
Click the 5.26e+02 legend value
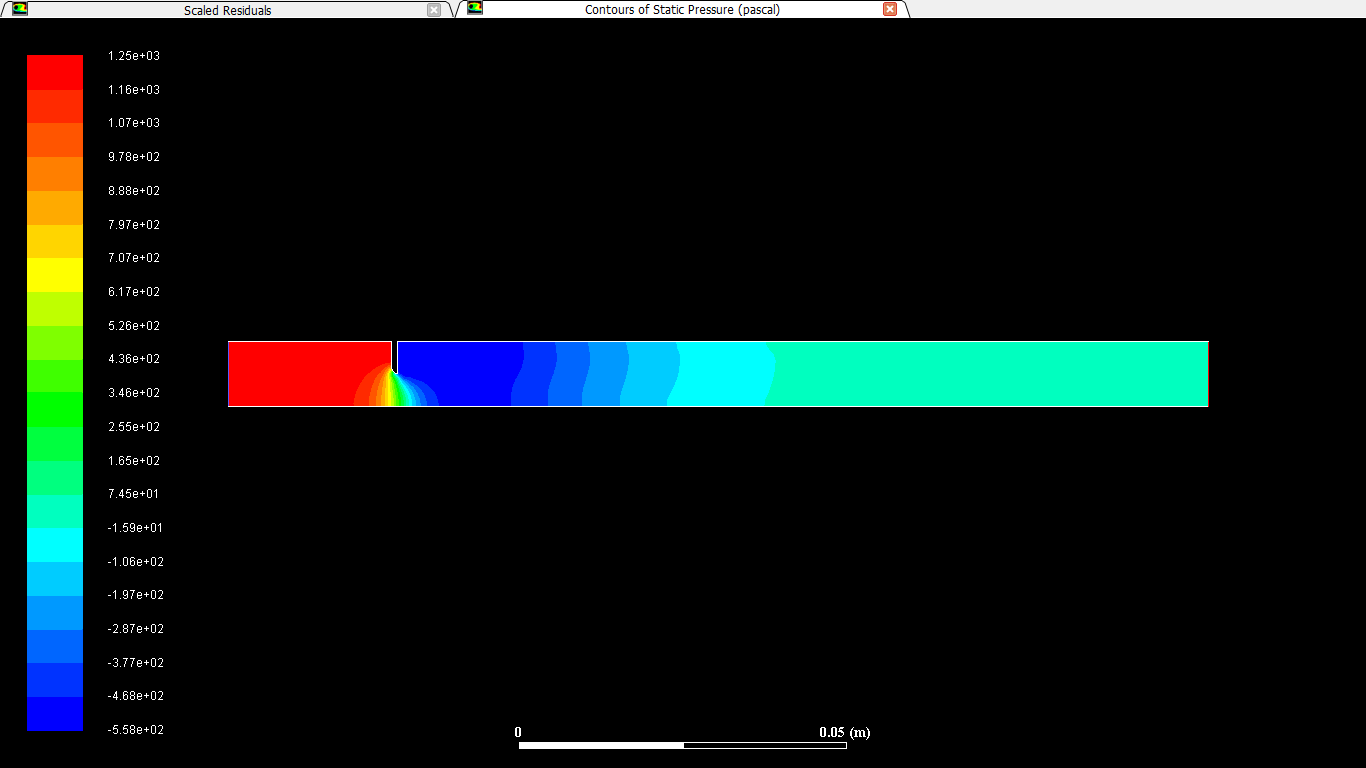click(x=134, y=326)
